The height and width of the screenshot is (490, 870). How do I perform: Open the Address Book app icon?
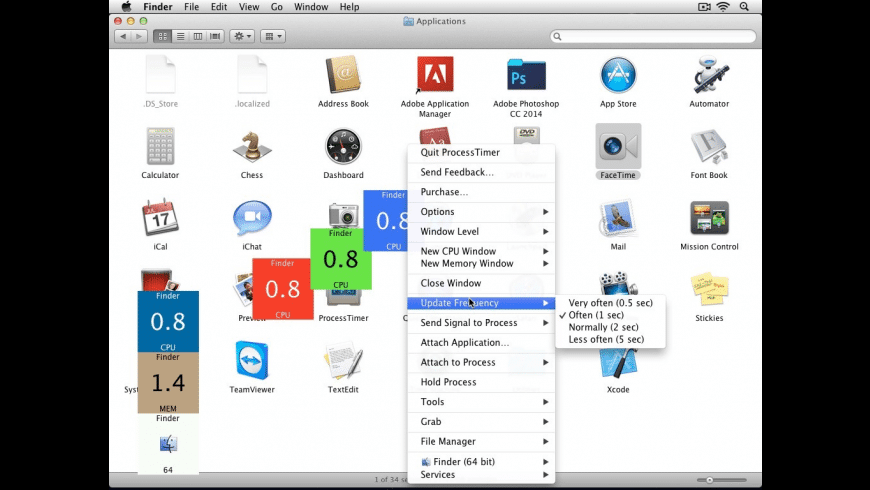343,74
